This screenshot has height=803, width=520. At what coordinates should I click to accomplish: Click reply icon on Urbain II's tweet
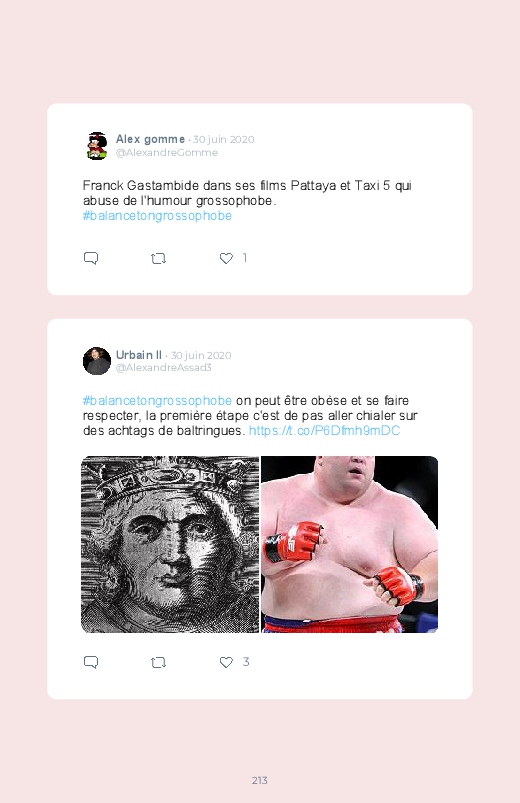pyautogui.click(x=91, y=662)
